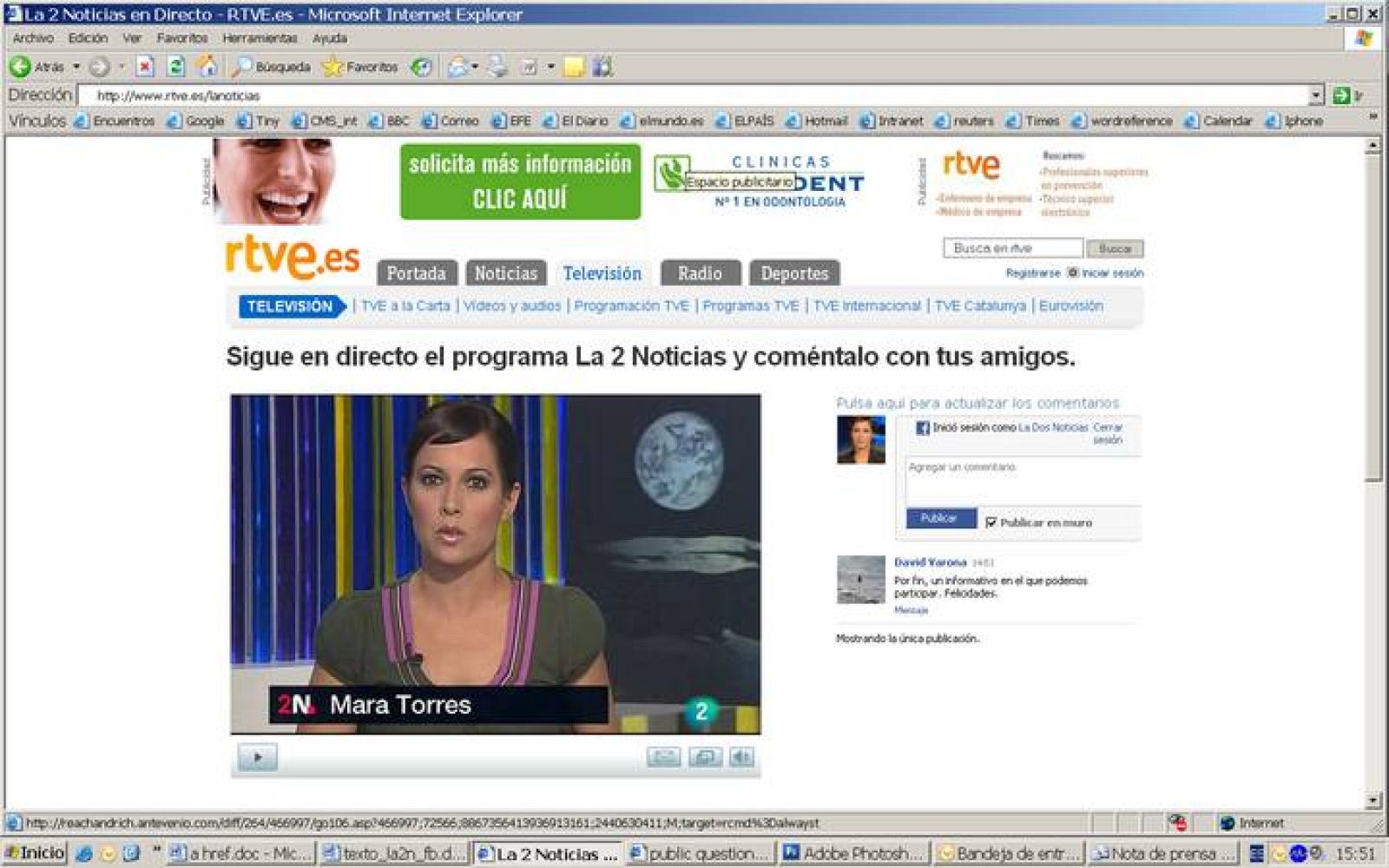Click the Buscar search button
This screenshot has width=1389, height=868.
pos(1116,248)
